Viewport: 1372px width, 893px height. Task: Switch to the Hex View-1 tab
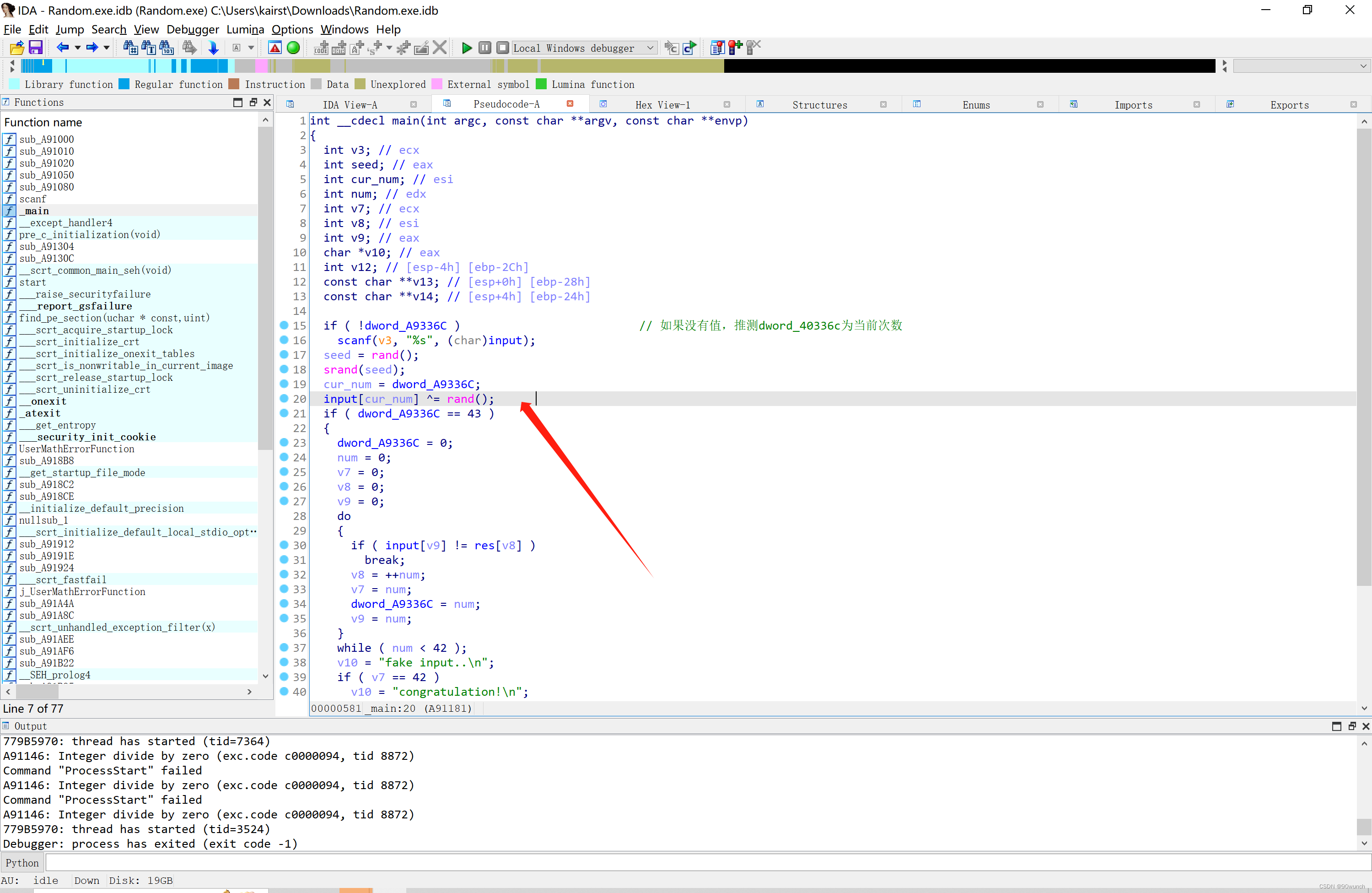[662, 104]
